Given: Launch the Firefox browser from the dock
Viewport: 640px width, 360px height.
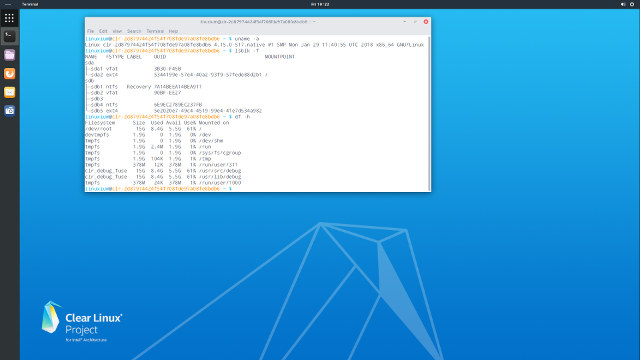Looking at the screenshot, I should pyautogui.click(x=9, y=73).
